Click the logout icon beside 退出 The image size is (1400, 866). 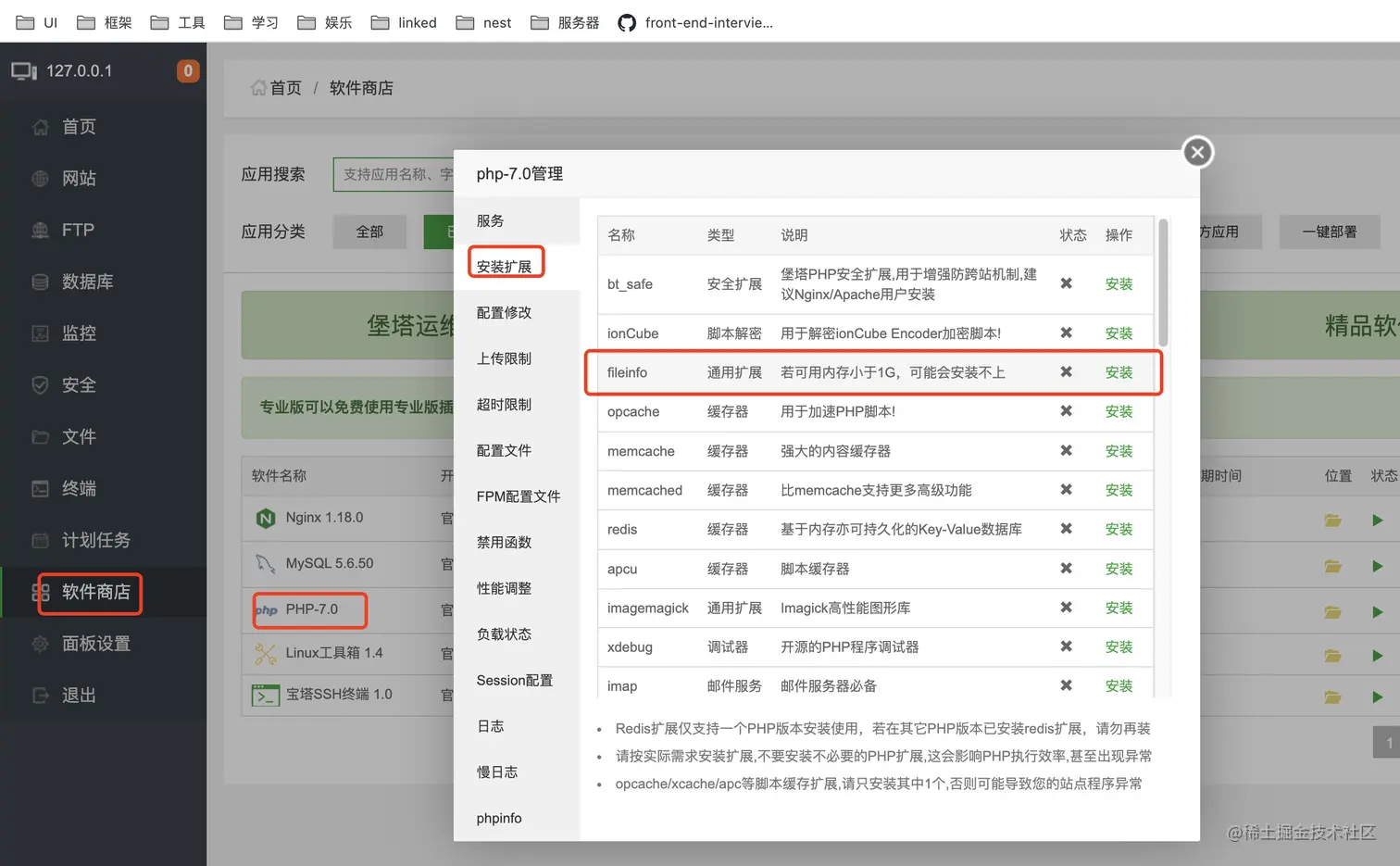click(x=40, y=695)
